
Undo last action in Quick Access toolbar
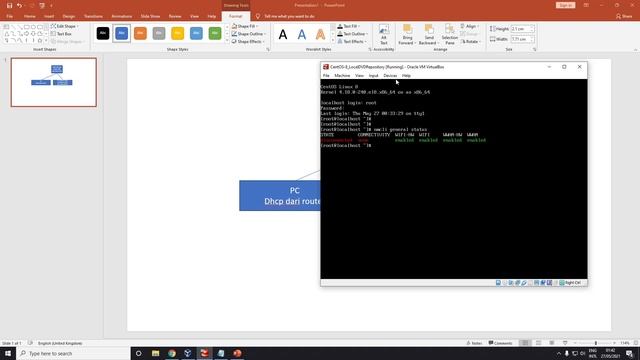[x=19, y=5]
